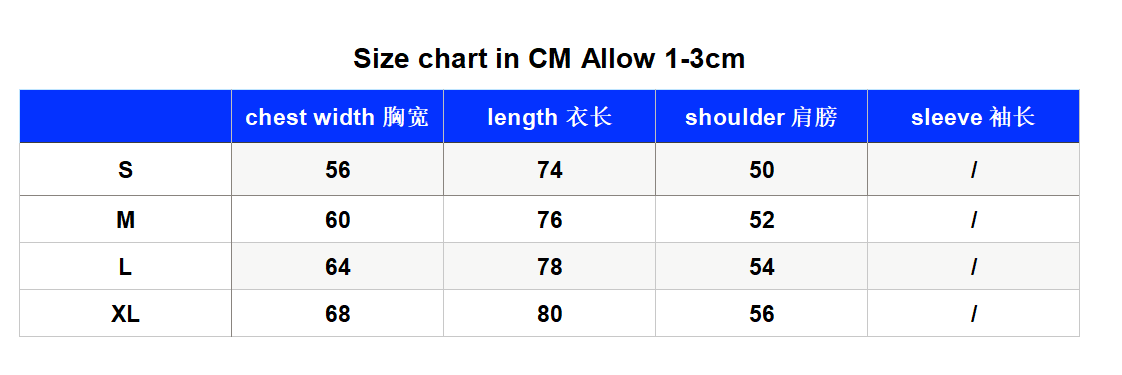Click the sleeve slash in XL row
The width and height of the screenshot is (1122, 375).
pyautogui.click(x=973, y=313)
